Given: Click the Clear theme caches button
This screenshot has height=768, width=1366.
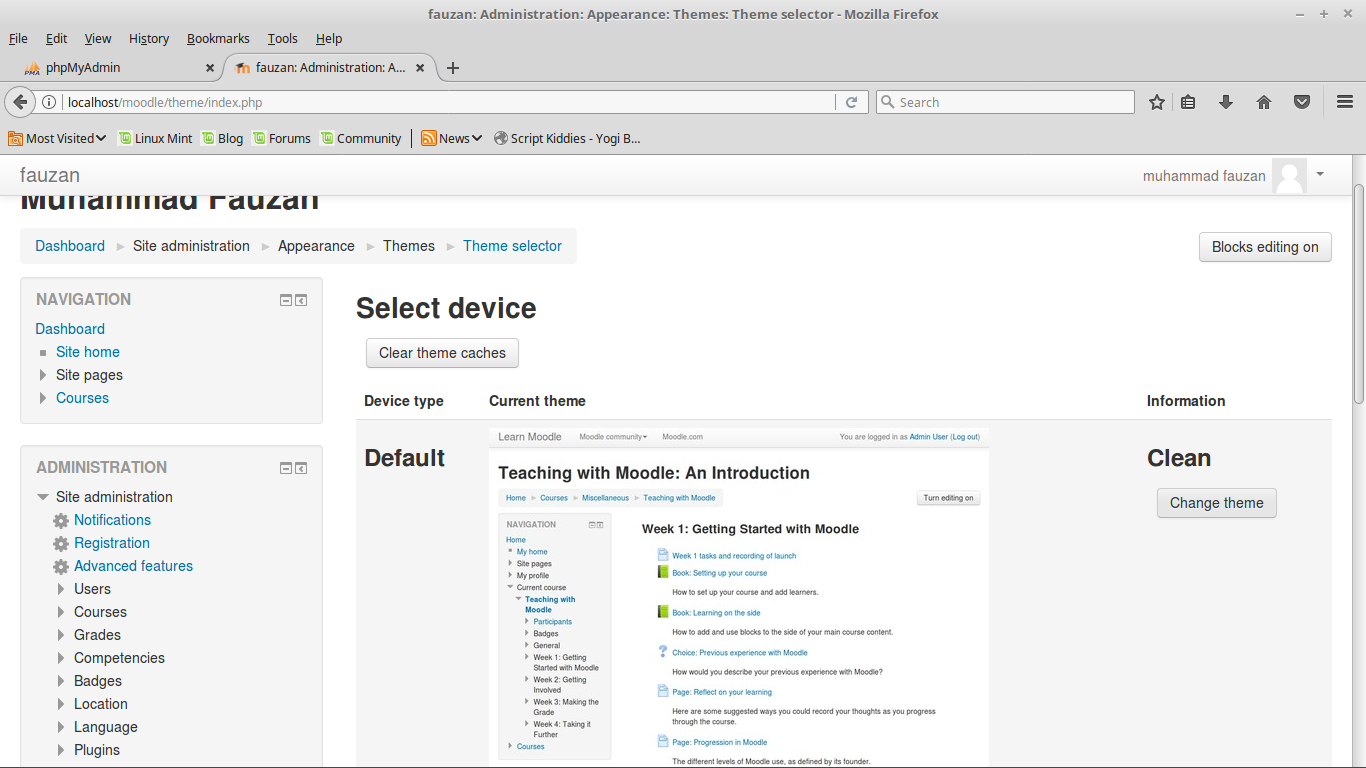Looking at the screenshot, I should pos(442,352).
